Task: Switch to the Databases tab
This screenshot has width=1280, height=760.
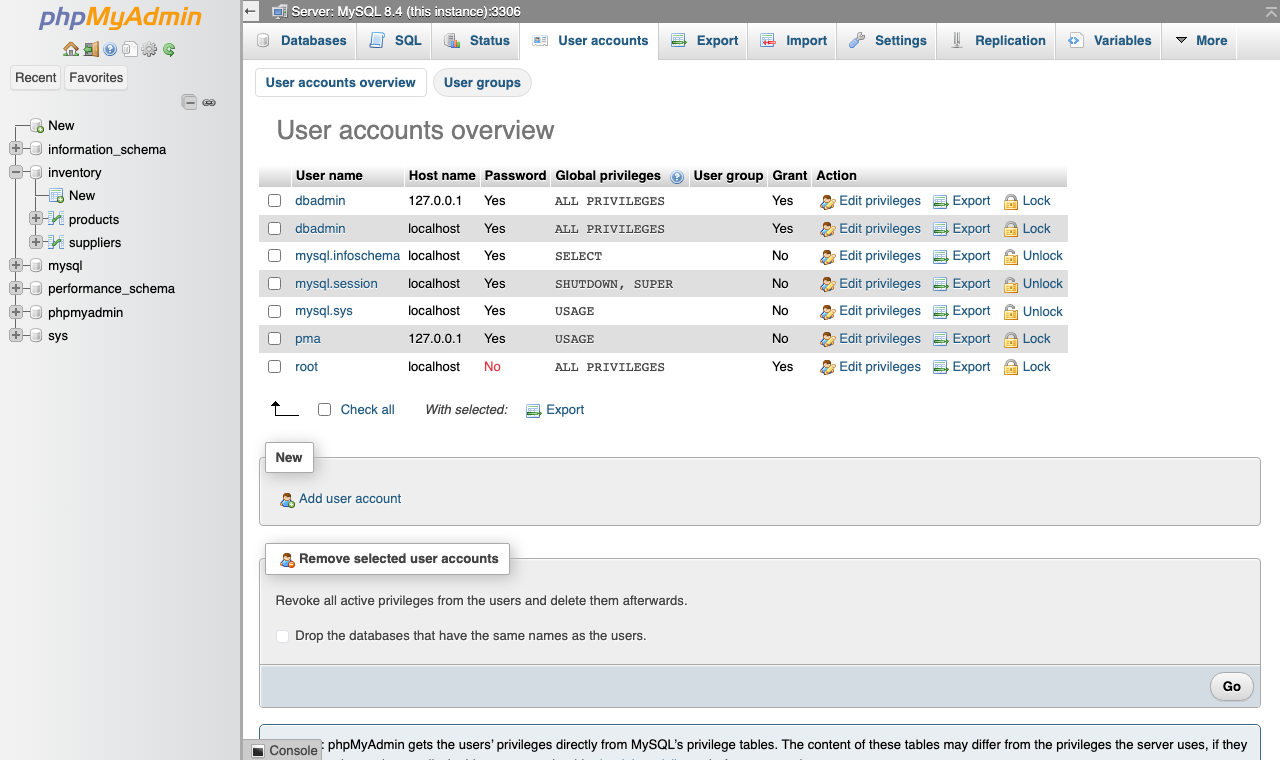Action: (301, 41)
